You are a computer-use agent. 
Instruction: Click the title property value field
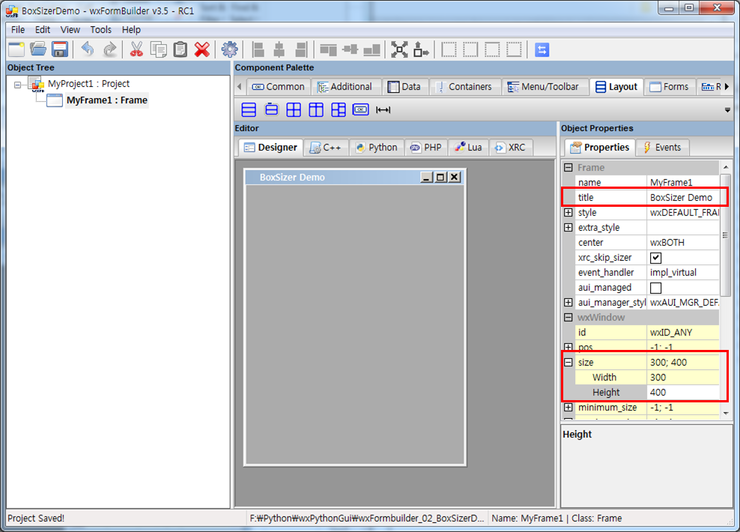coord(684,198)
